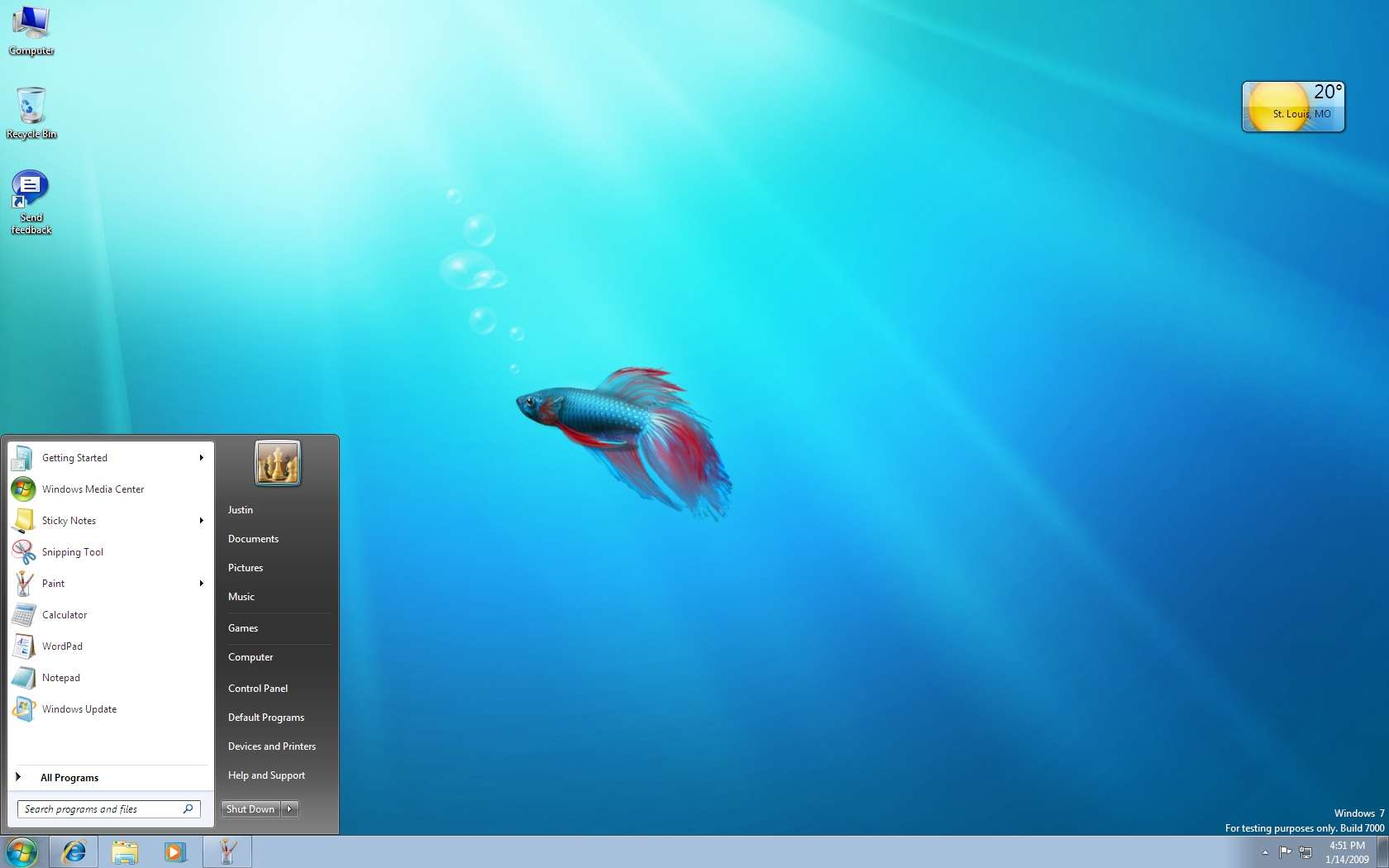Open Devices and Printers
1389x868 pixels.
coord(272,746)
